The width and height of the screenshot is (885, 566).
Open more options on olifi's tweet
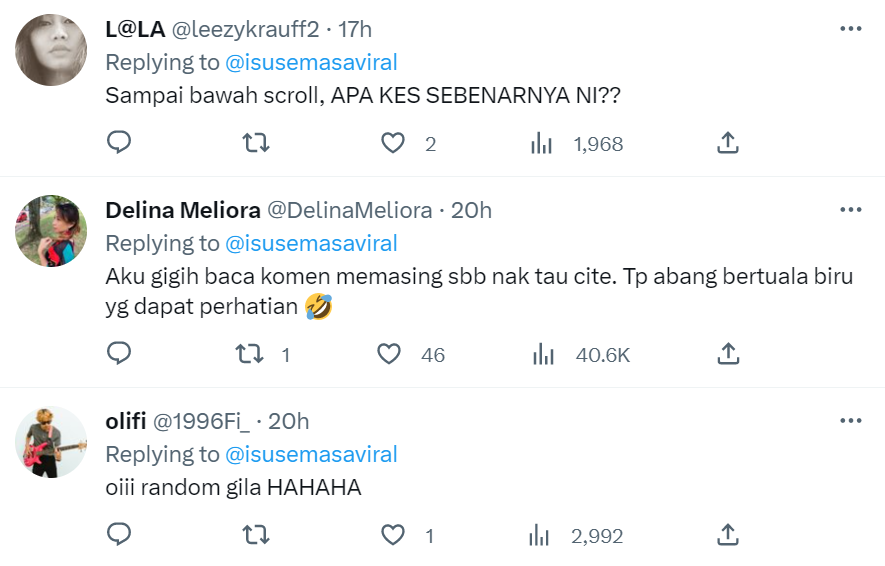[x=850, y=421]
